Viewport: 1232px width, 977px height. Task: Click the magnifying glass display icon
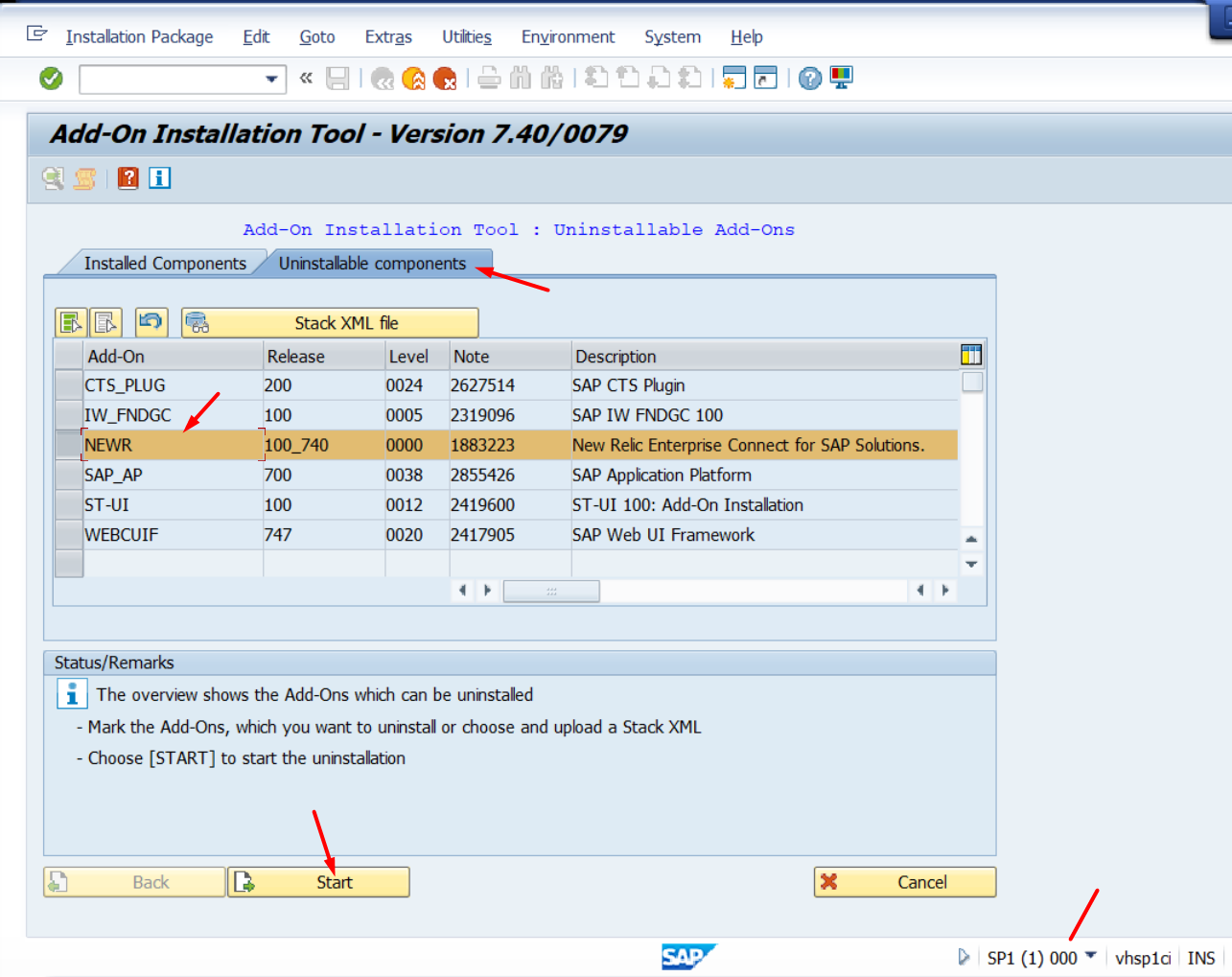click(53, 177)
